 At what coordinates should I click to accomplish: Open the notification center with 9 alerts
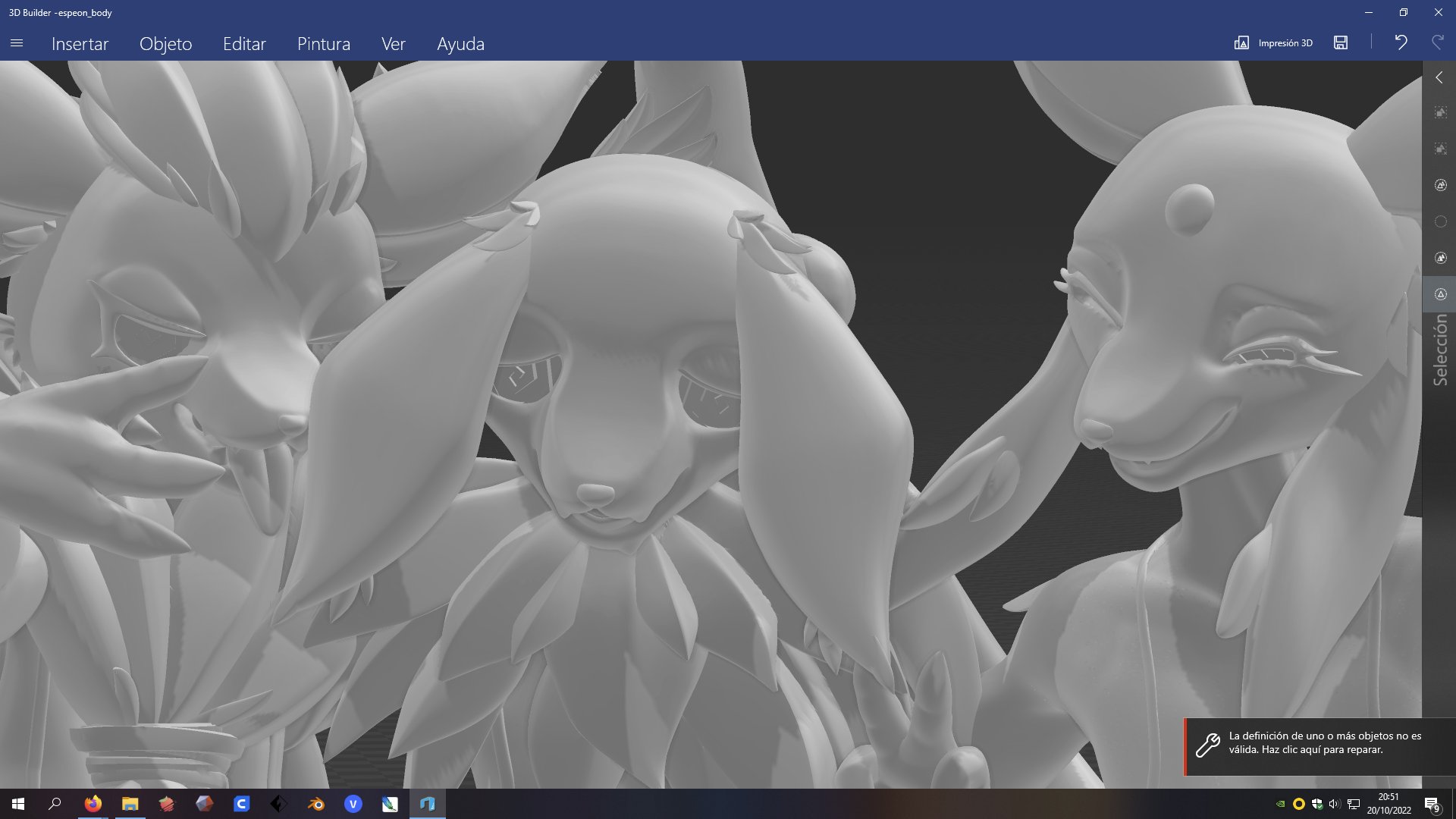coord(1432,804)
